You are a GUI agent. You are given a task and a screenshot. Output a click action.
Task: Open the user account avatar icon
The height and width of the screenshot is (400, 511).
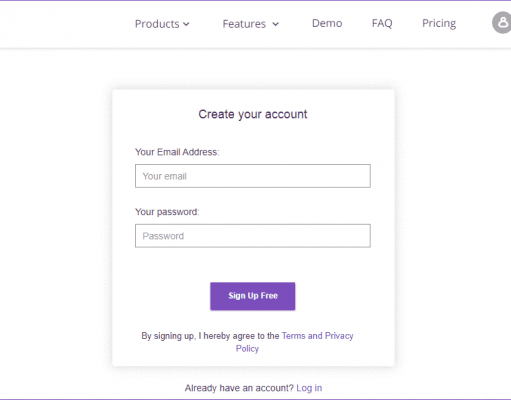pos(502,23)
